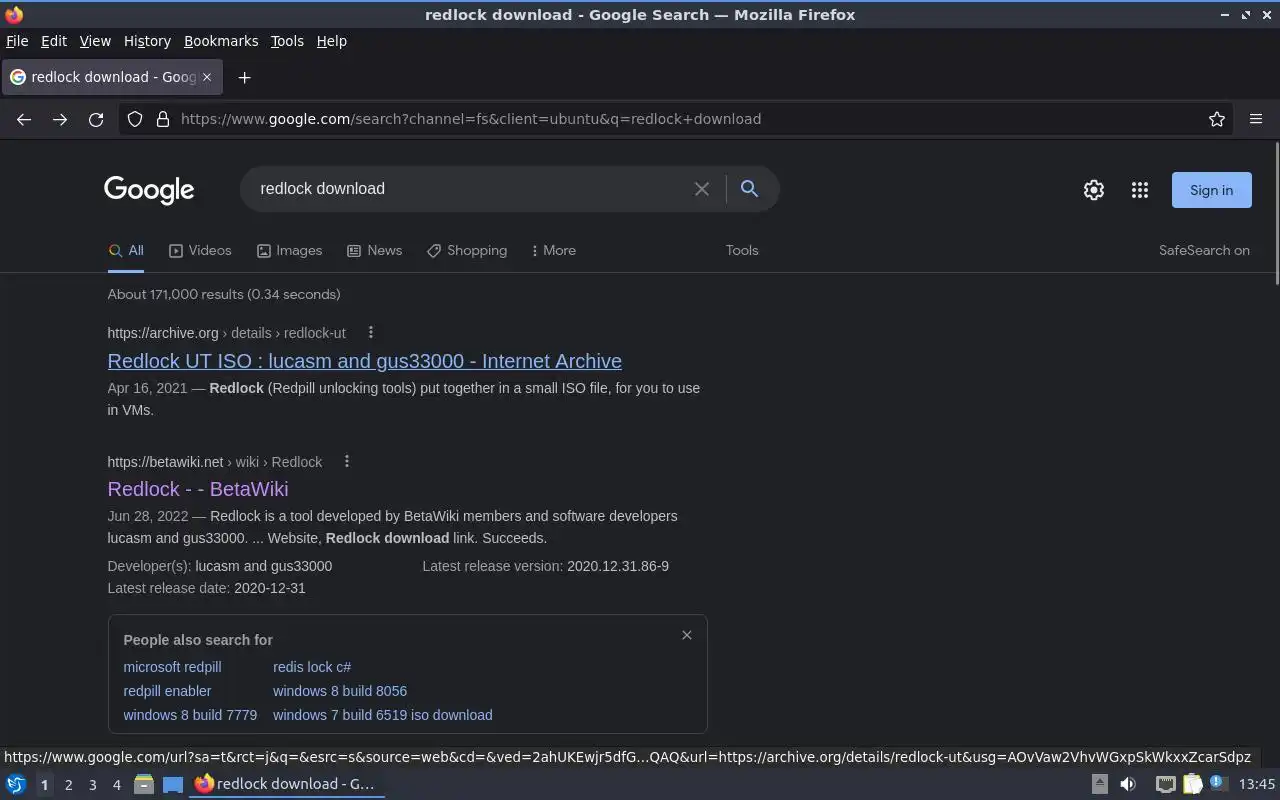Open the tracking protection shield icon
1280x800 pixels.
(x=135, y=119)
